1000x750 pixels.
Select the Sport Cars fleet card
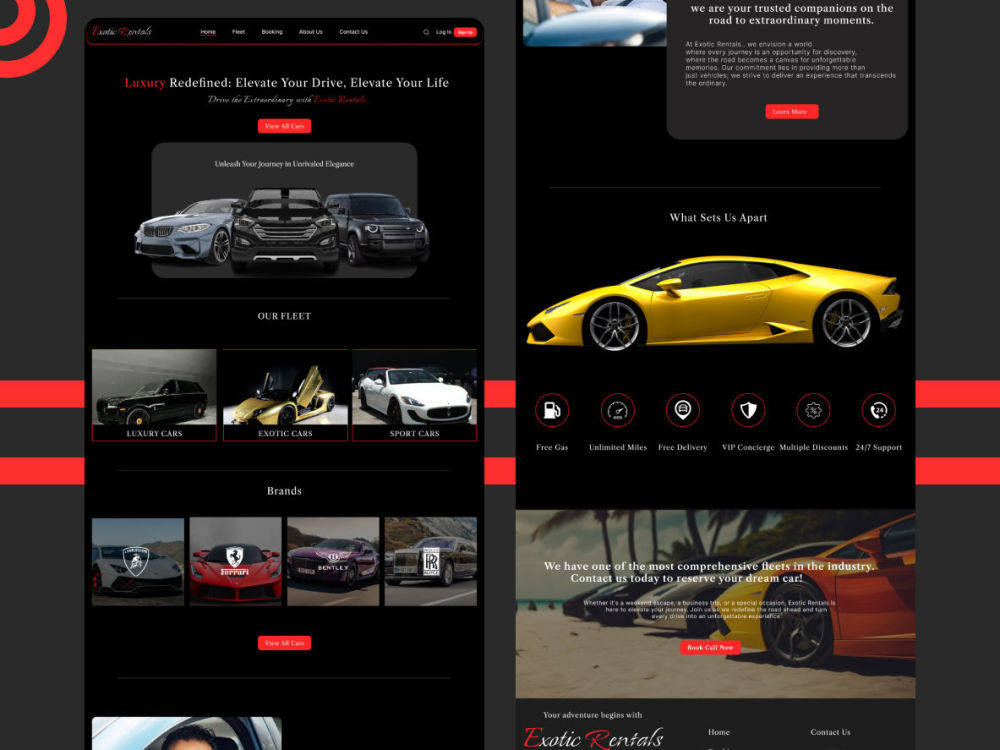coord(415,395)
